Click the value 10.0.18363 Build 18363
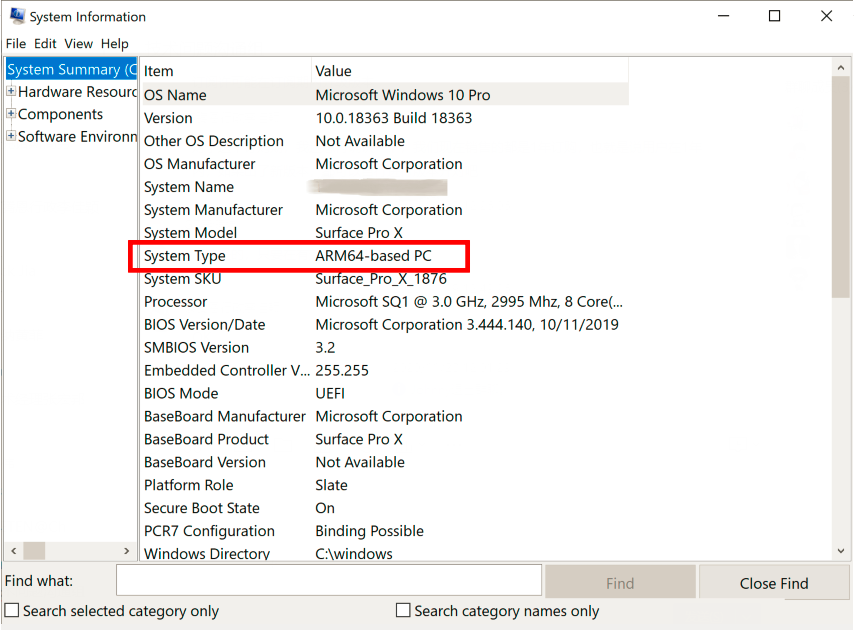This screenshot has height=630, width=854. tap(394, 118)
